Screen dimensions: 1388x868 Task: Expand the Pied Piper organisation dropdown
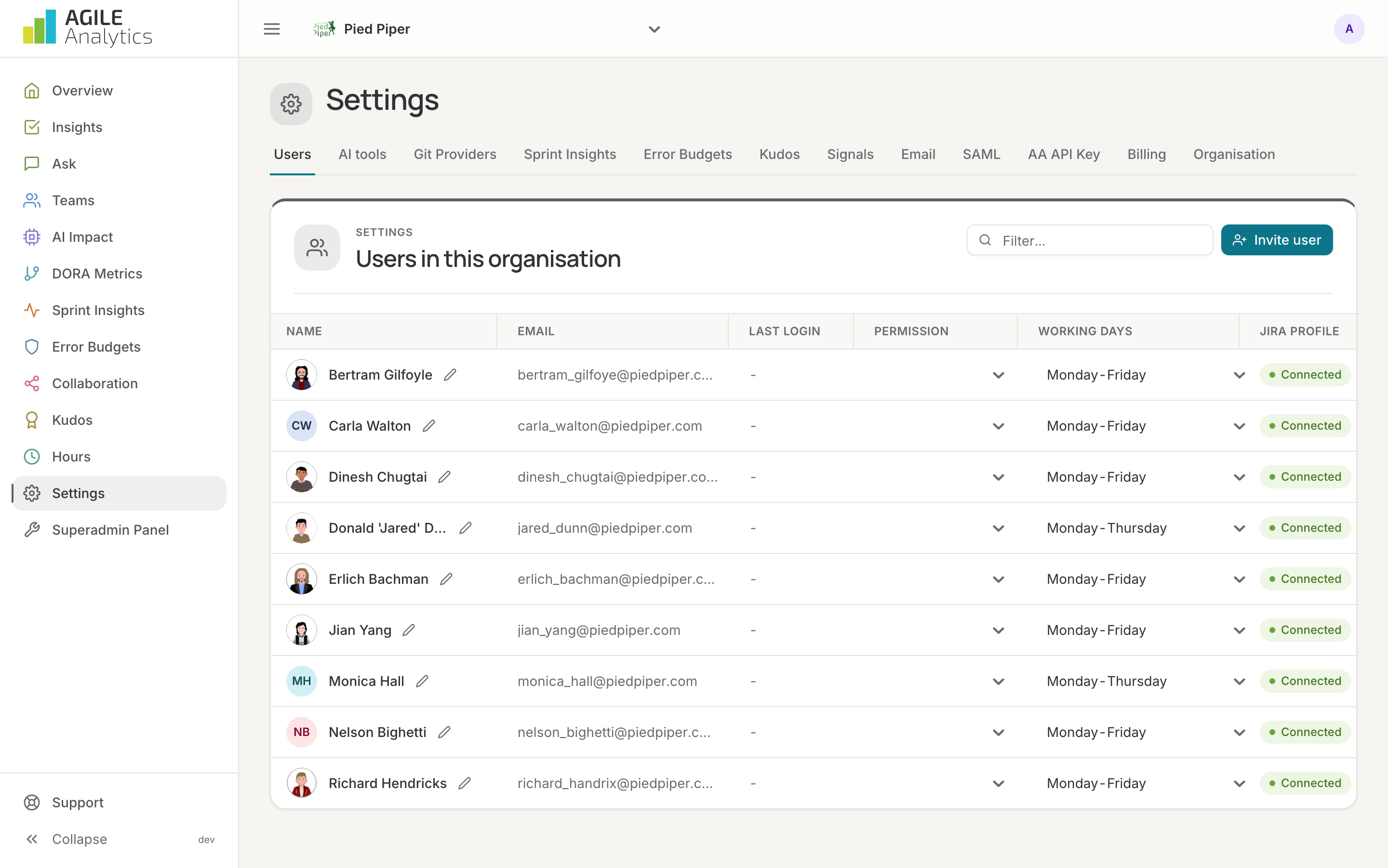point(487,29)
